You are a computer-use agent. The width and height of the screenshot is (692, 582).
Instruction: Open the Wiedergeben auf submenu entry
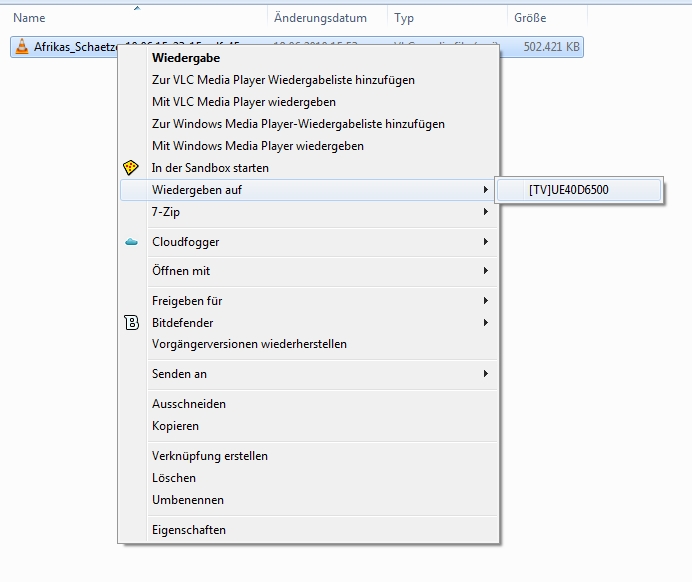(x=309, y=190)
